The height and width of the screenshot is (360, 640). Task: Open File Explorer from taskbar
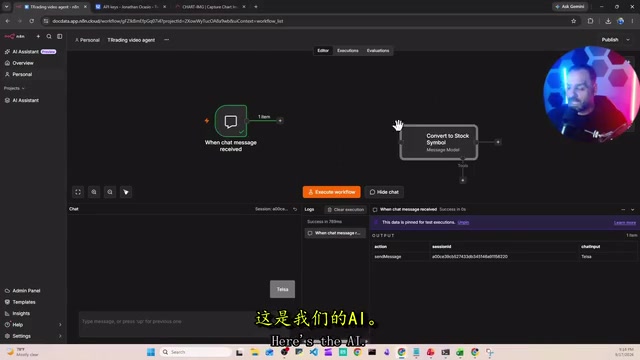click(x=255, y=352)
